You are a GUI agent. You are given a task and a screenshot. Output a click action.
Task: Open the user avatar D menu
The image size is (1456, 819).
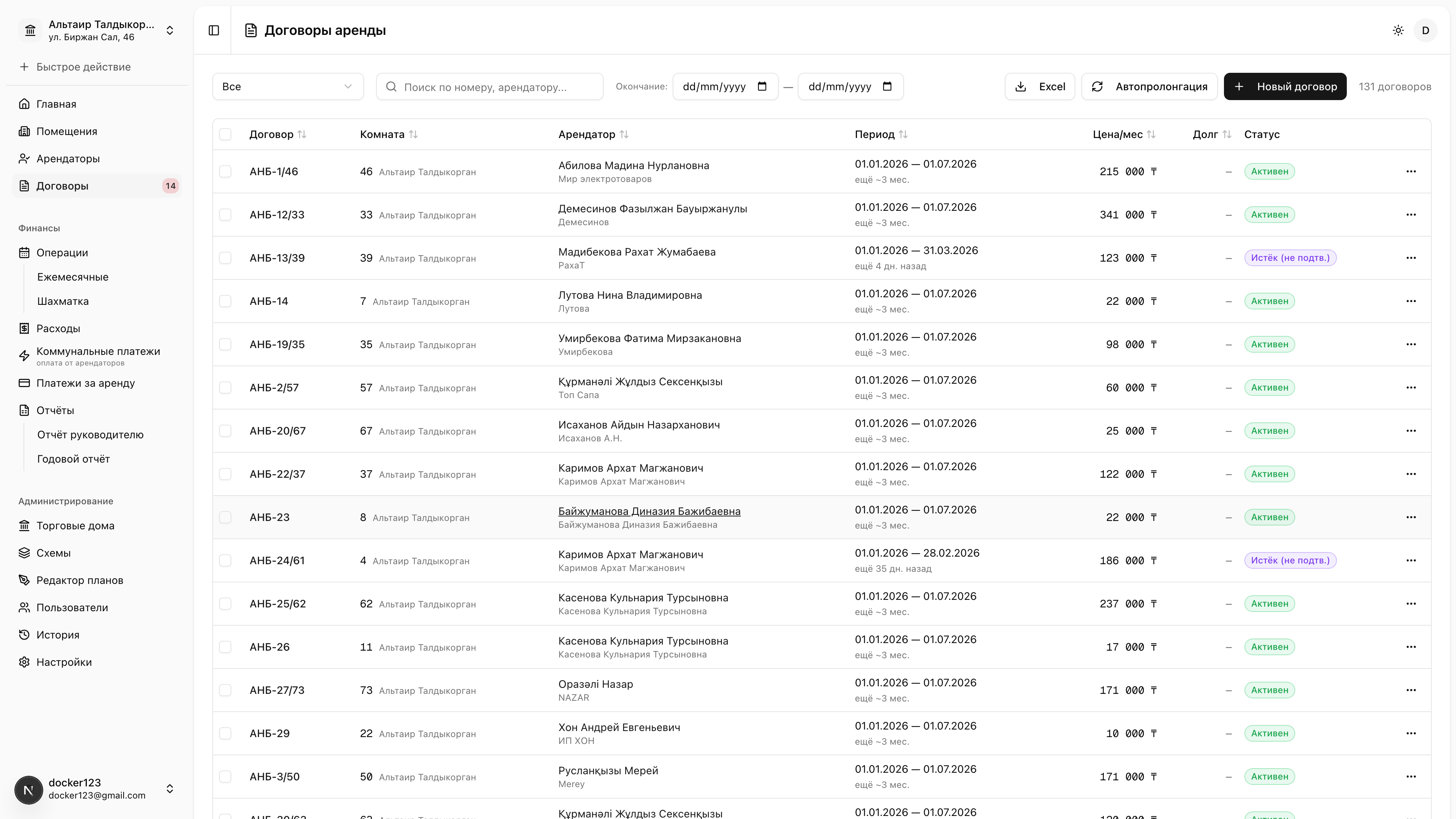[1425, 30]
